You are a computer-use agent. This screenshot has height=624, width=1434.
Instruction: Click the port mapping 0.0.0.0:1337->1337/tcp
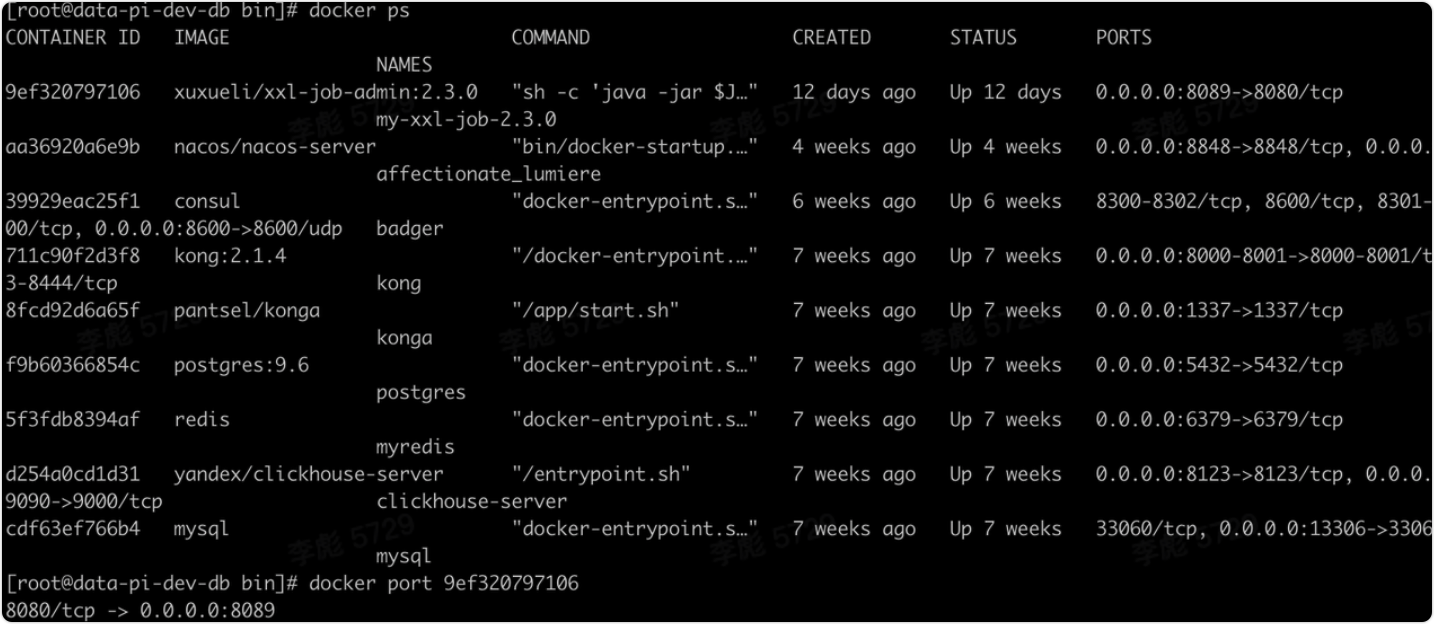(1219, 310)
